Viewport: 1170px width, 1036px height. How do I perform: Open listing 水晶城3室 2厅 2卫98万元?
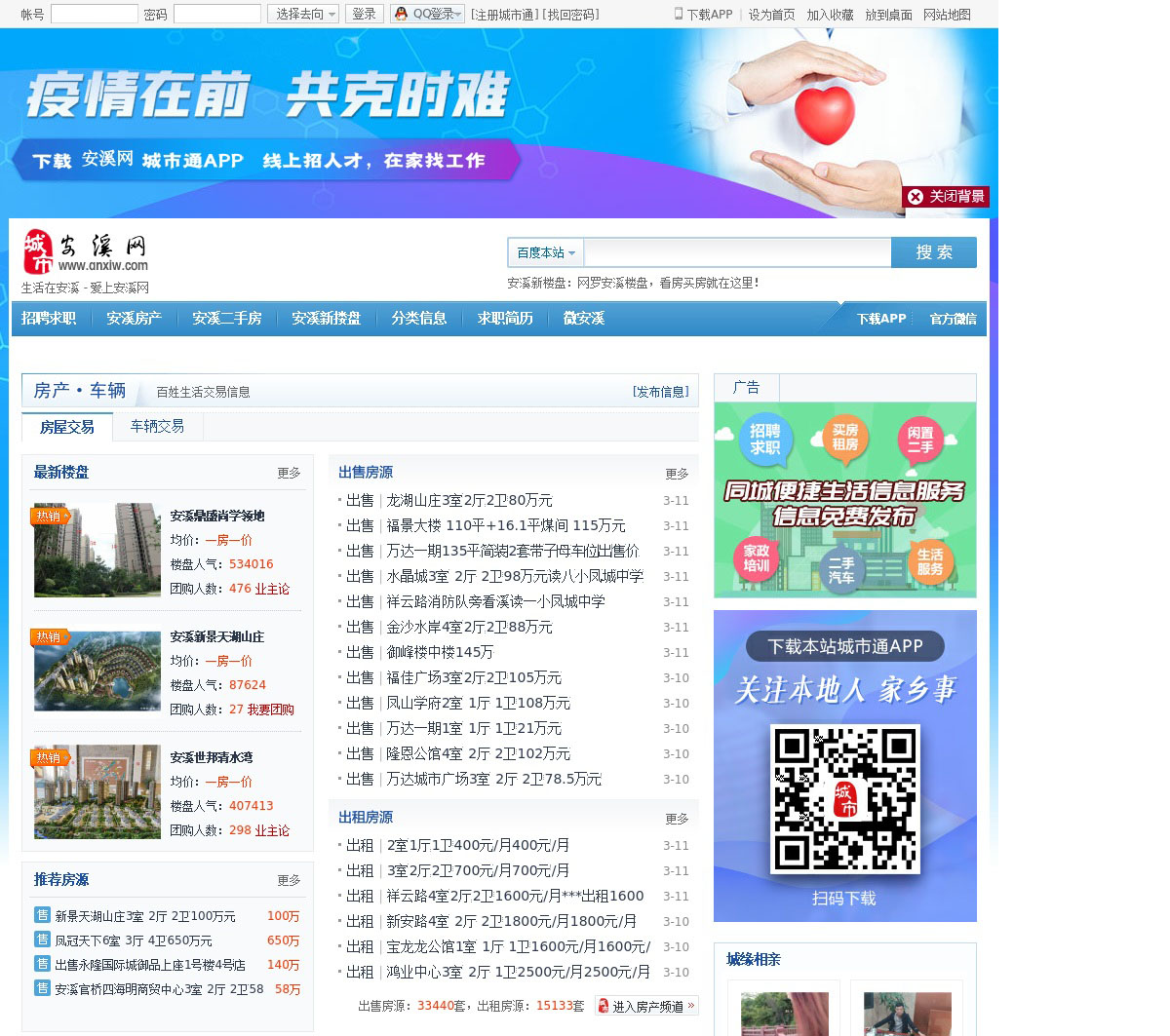click(x=515, y=576)
